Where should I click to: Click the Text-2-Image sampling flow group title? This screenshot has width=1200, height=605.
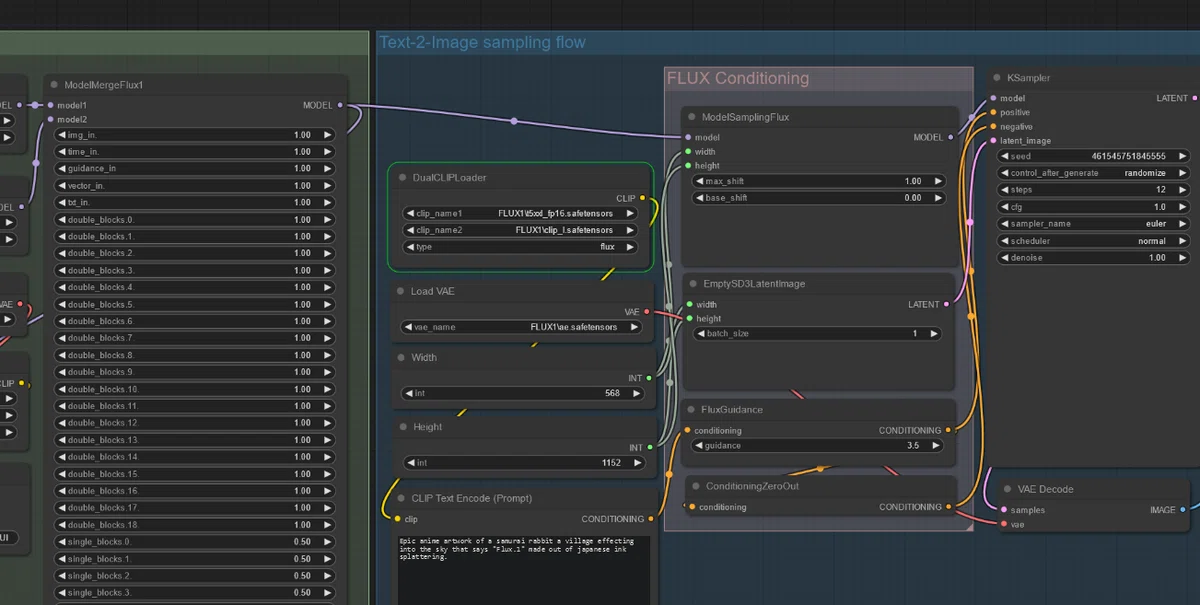[482, 42]
